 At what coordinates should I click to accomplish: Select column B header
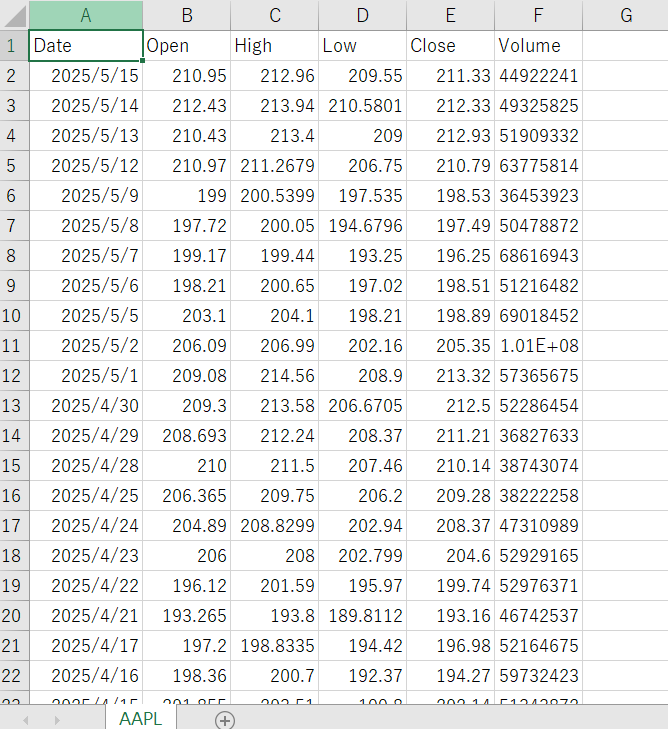tap(186, 15)
